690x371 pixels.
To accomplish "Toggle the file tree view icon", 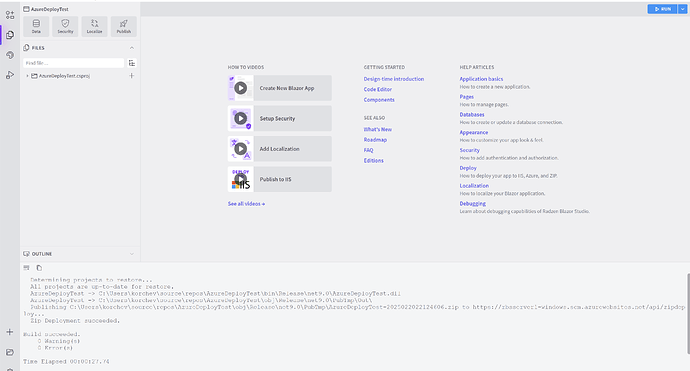I will click(x=132, y=63).
